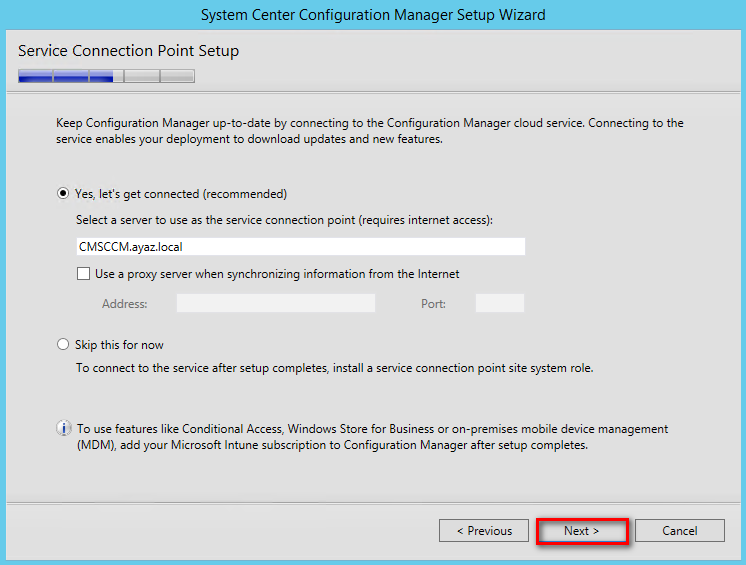The width and height of the screenshot is (746, 565).
Task: Enable the "Use a proxy server" checkbox
Action: click(84, 274)
